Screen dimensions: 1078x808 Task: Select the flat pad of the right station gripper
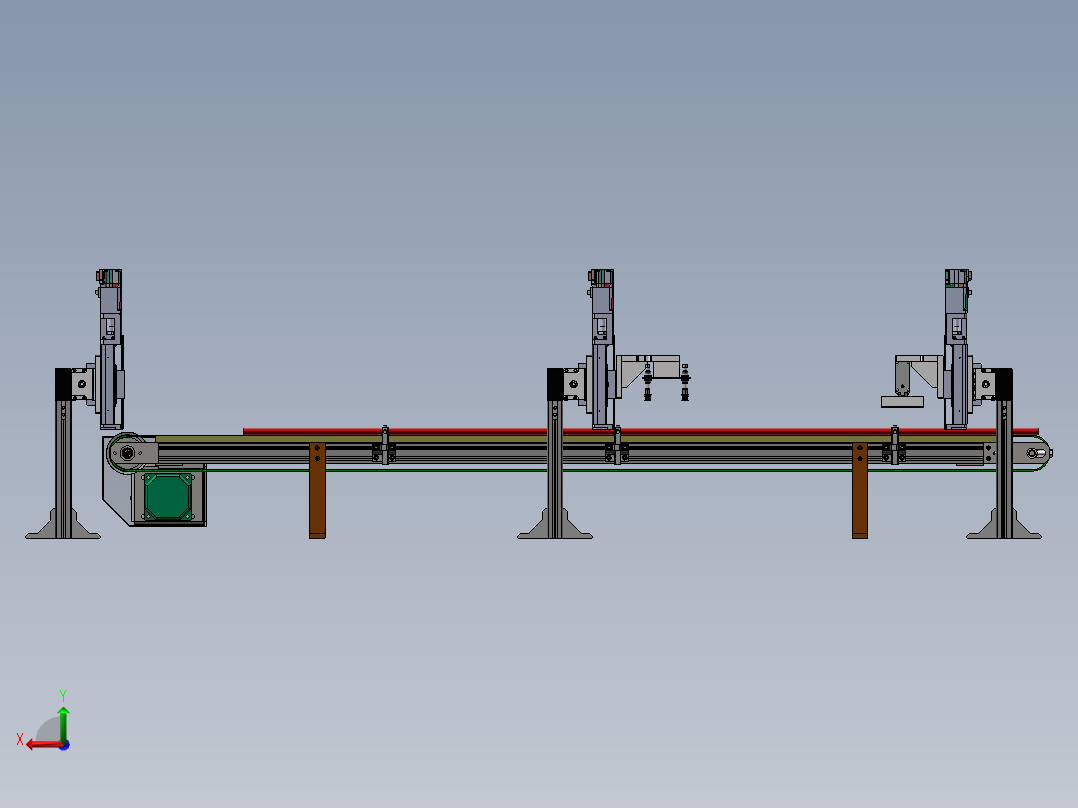pos(902,402)
